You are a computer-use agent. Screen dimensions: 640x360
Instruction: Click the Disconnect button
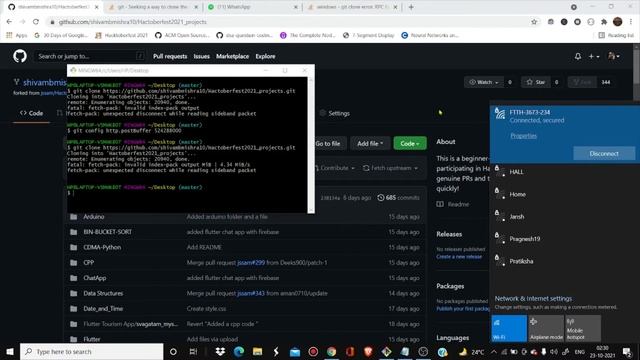pos(604,153)
